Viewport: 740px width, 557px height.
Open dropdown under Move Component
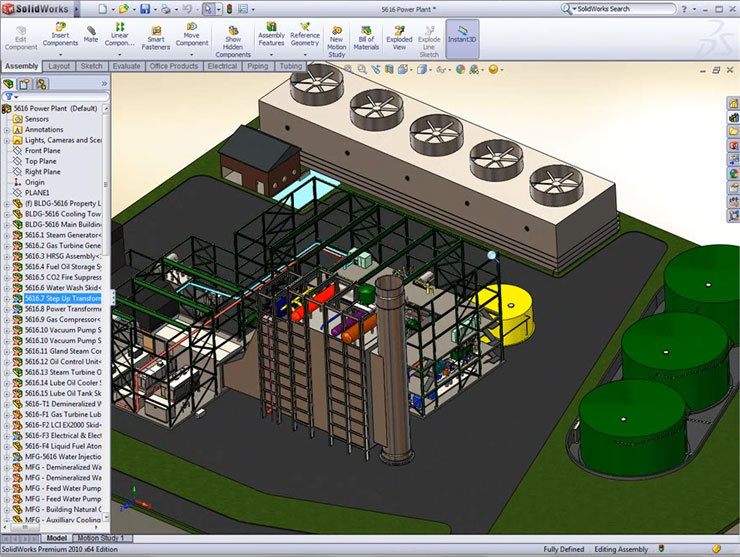pyautogui.click(x=192, y=54)
